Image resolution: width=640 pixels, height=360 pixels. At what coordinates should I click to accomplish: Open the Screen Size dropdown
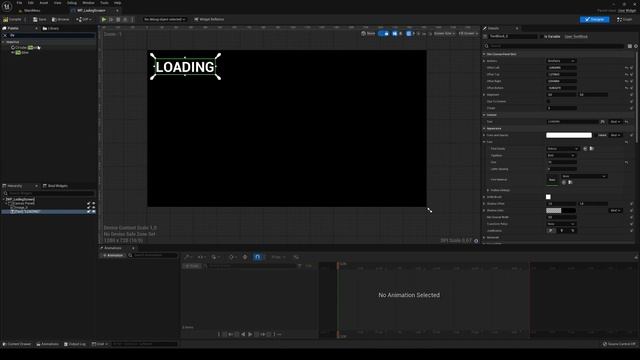(444, 33)
